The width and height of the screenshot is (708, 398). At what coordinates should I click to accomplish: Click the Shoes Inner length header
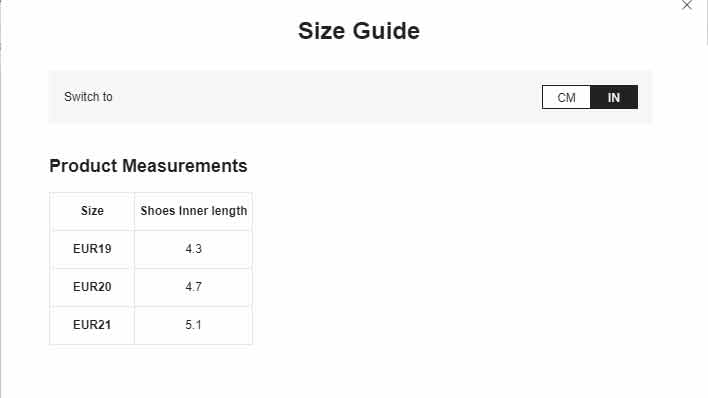coord(193,211)
